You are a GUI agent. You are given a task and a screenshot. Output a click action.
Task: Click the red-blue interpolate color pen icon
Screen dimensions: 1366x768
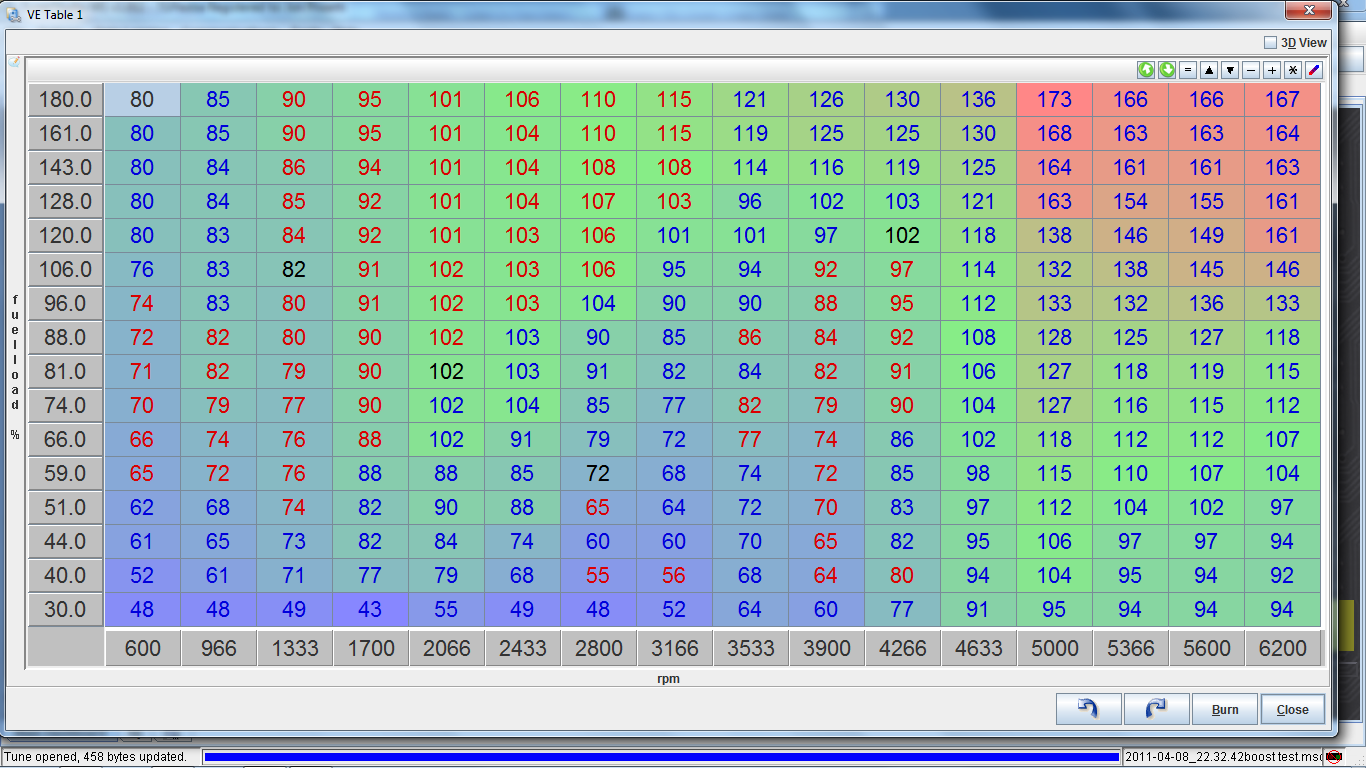[x=1314, y=70]
